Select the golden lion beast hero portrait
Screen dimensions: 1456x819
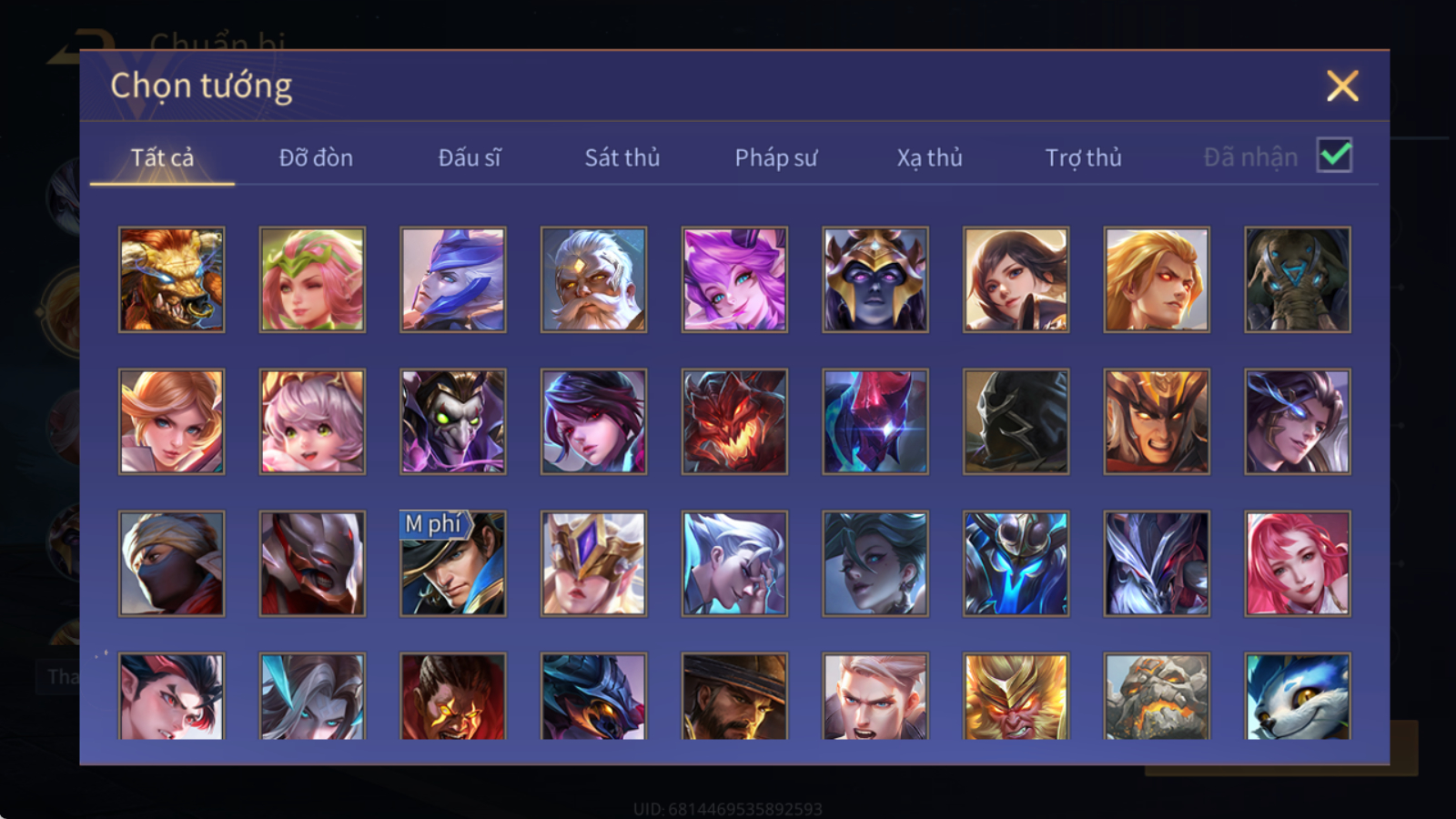(x=171, y=279)
